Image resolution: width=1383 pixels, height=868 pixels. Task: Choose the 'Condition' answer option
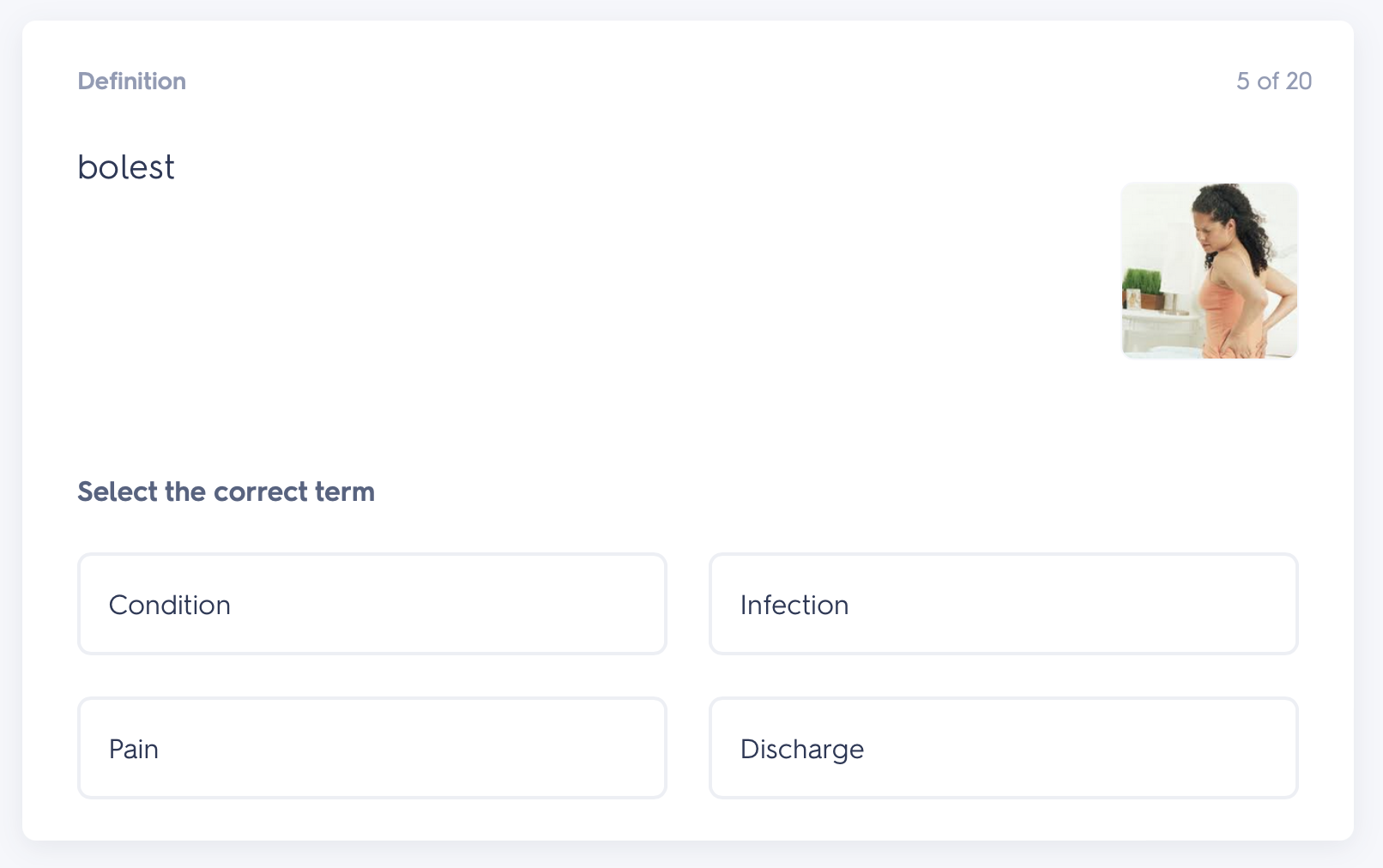(372, 604)
